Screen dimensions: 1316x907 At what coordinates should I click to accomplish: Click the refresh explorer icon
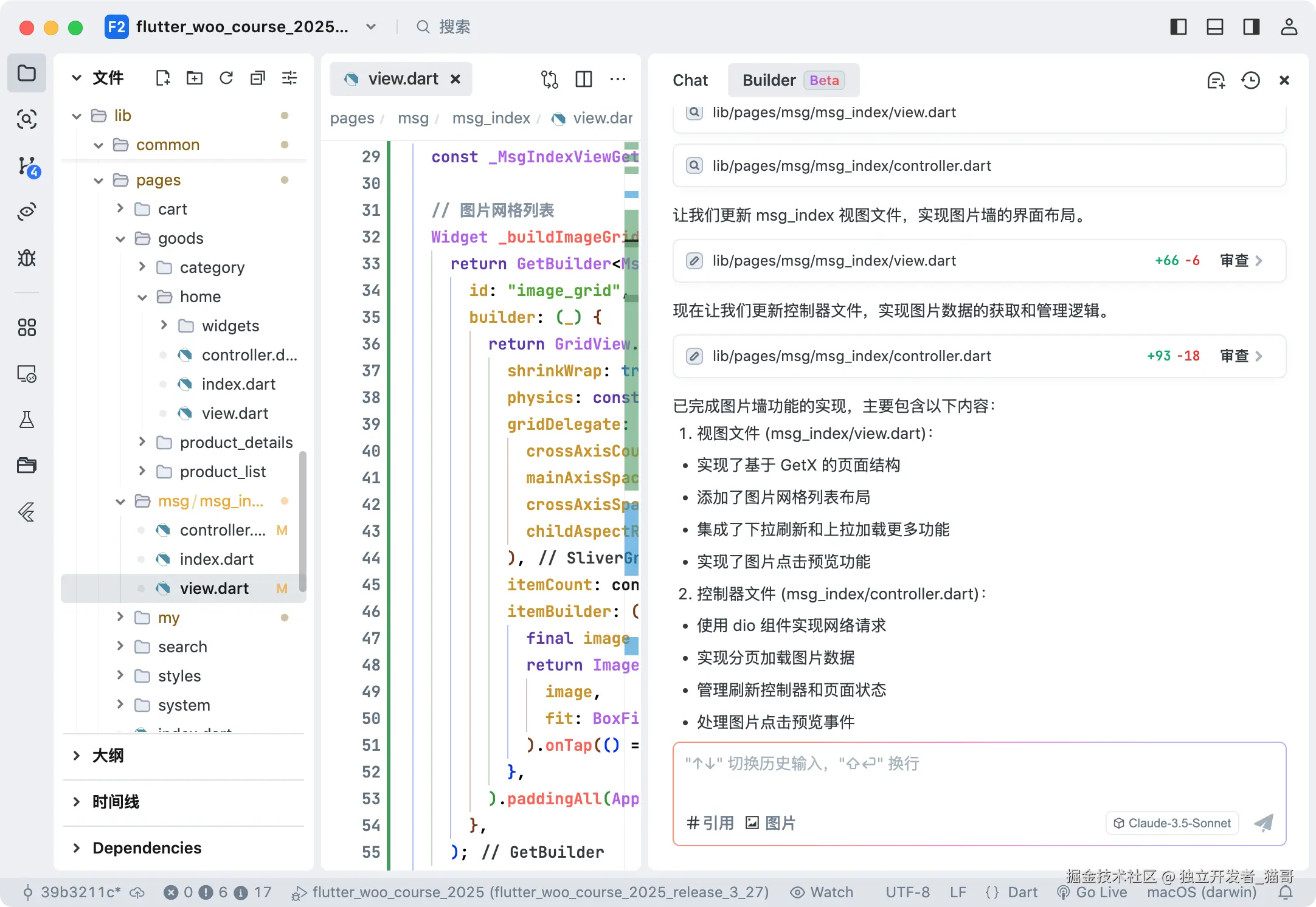point(226,78)
